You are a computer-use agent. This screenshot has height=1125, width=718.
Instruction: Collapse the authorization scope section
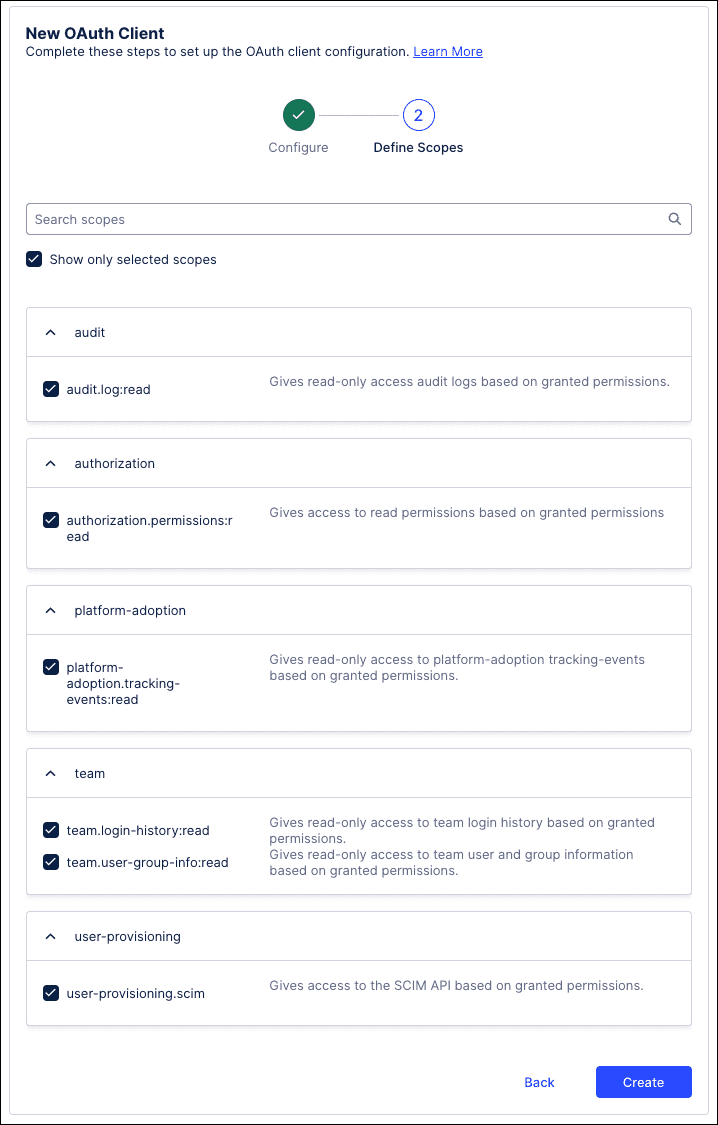click(x=50, y=463)
